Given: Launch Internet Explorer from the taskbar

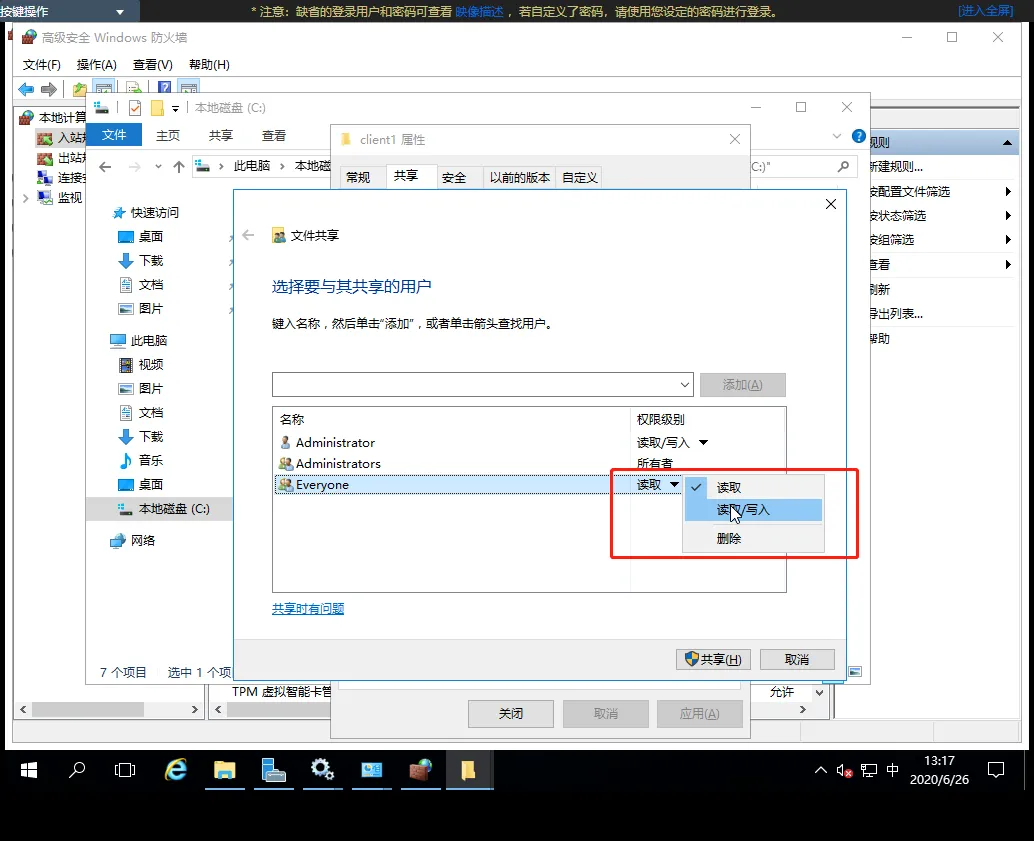Looking at the screenshot, I should (175, 770).
